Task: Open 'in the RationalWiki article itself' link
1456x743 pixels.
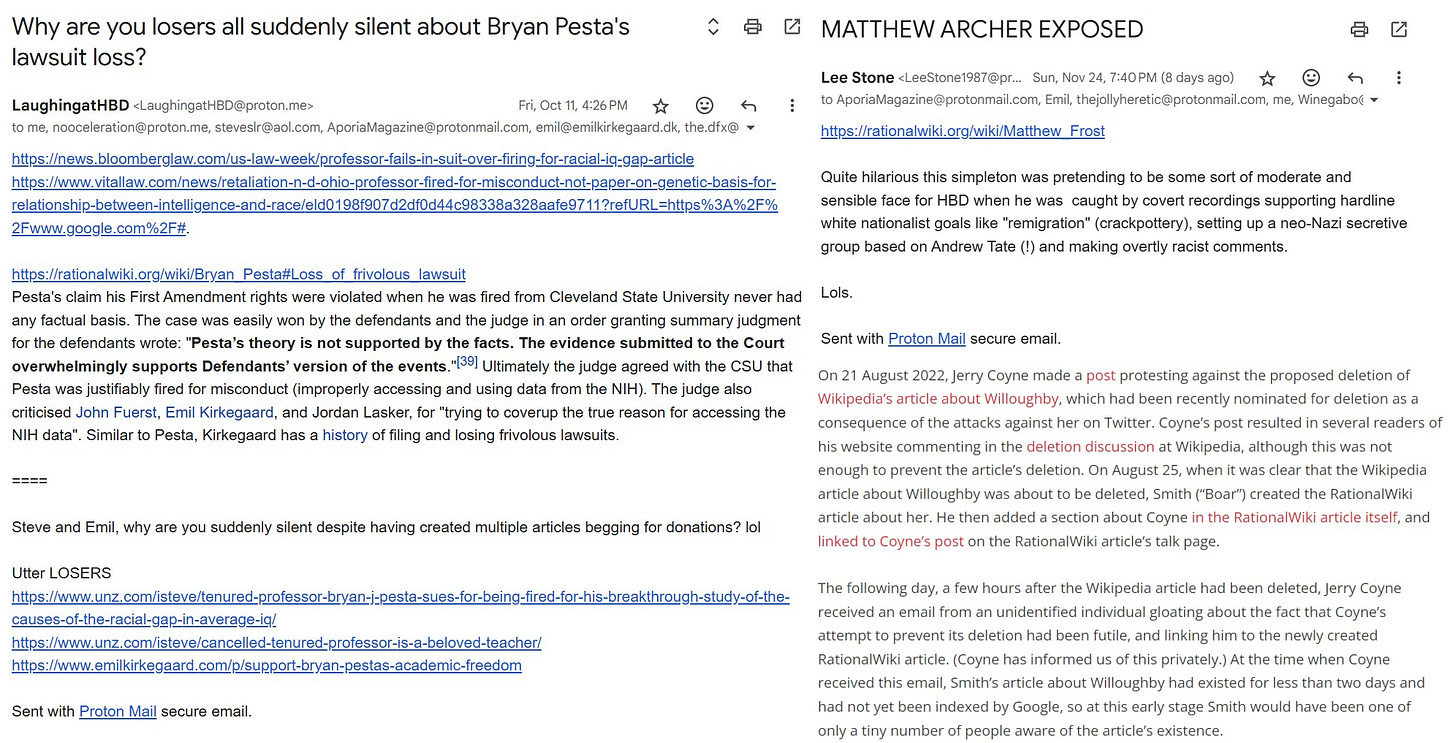Action: pos(1296,518)
